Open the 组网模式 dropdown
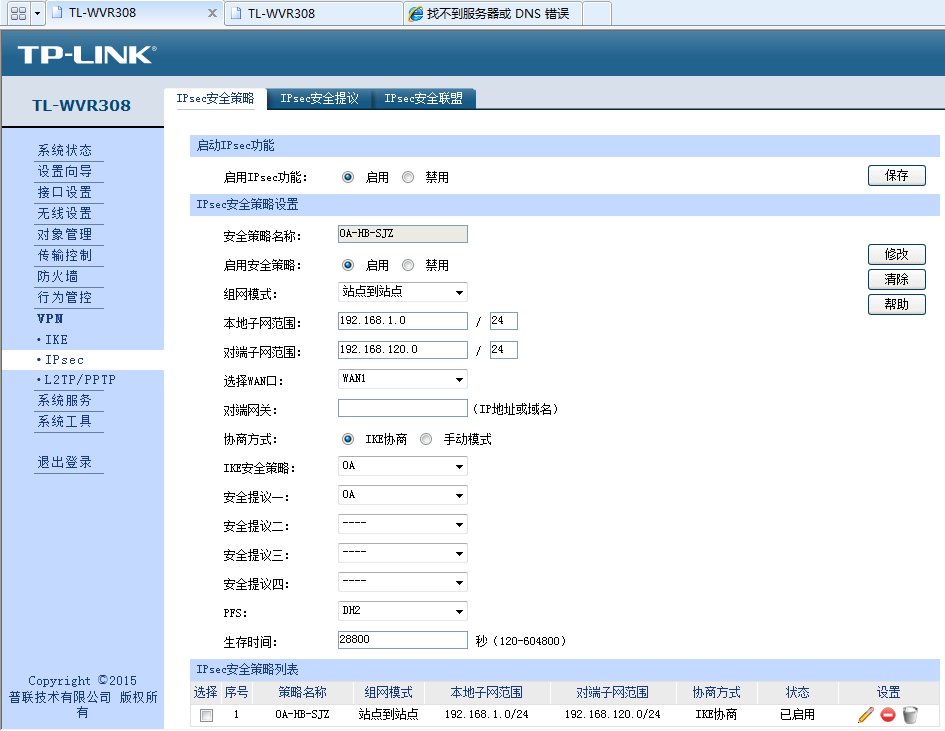945x731 pixels. coord(403,292)
